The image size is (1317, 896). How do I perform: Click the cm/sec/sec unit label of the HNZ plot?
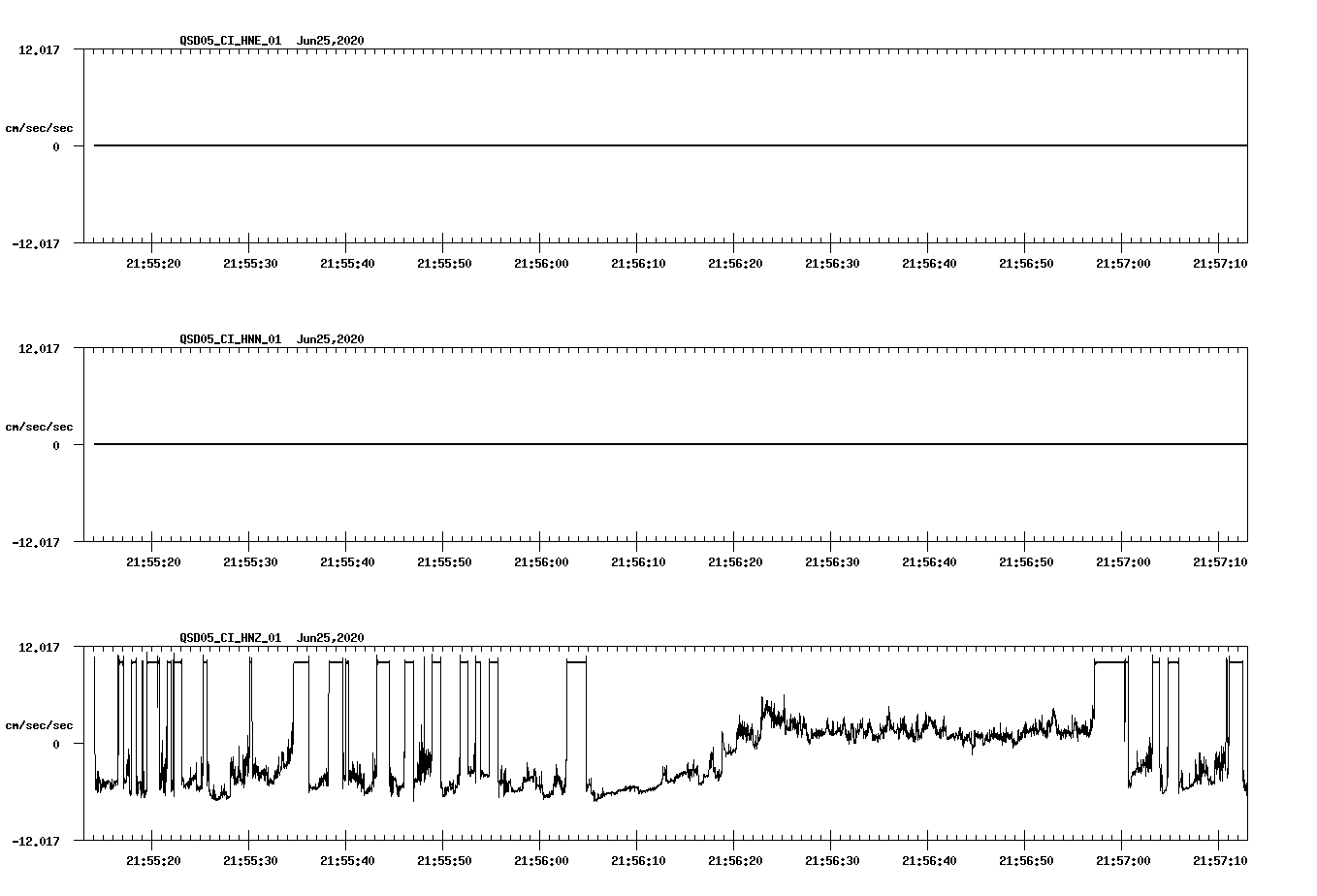pyautogui.click(x=40, y=725)
